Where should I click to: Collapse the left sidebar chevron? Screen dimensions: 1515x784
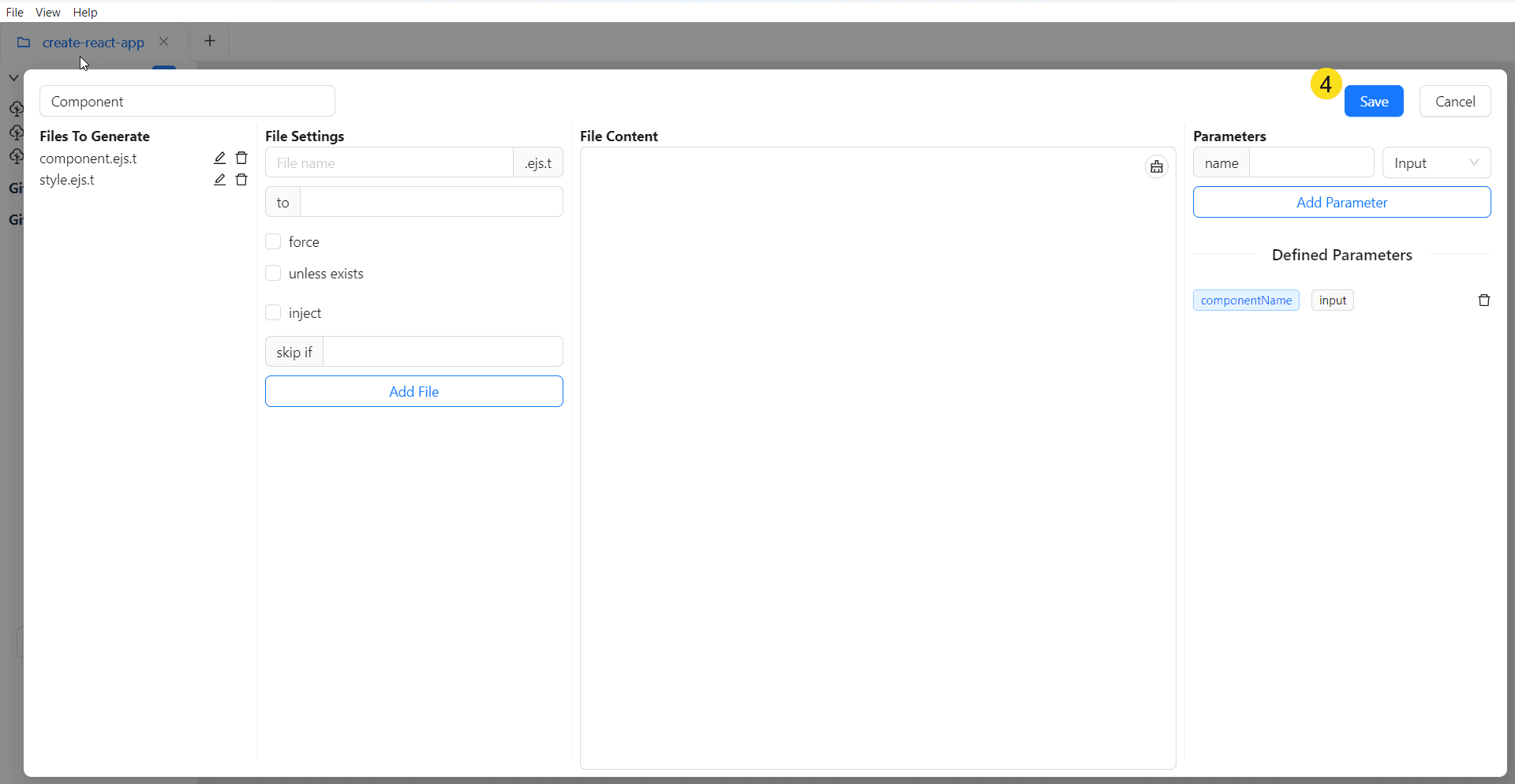click(13, 77)
